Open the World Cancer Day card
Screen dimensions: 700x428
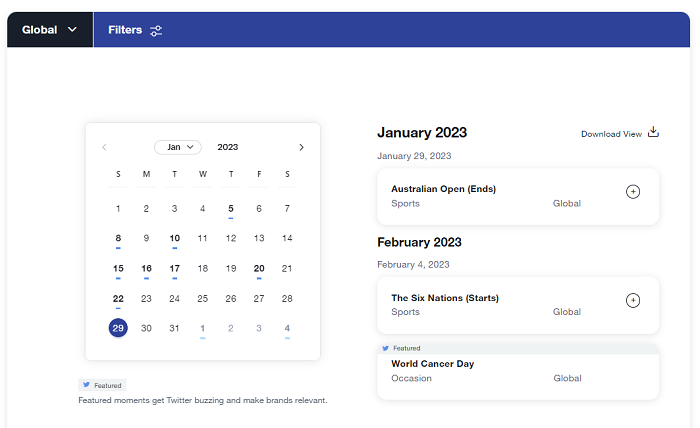click(x=518, y=371)
